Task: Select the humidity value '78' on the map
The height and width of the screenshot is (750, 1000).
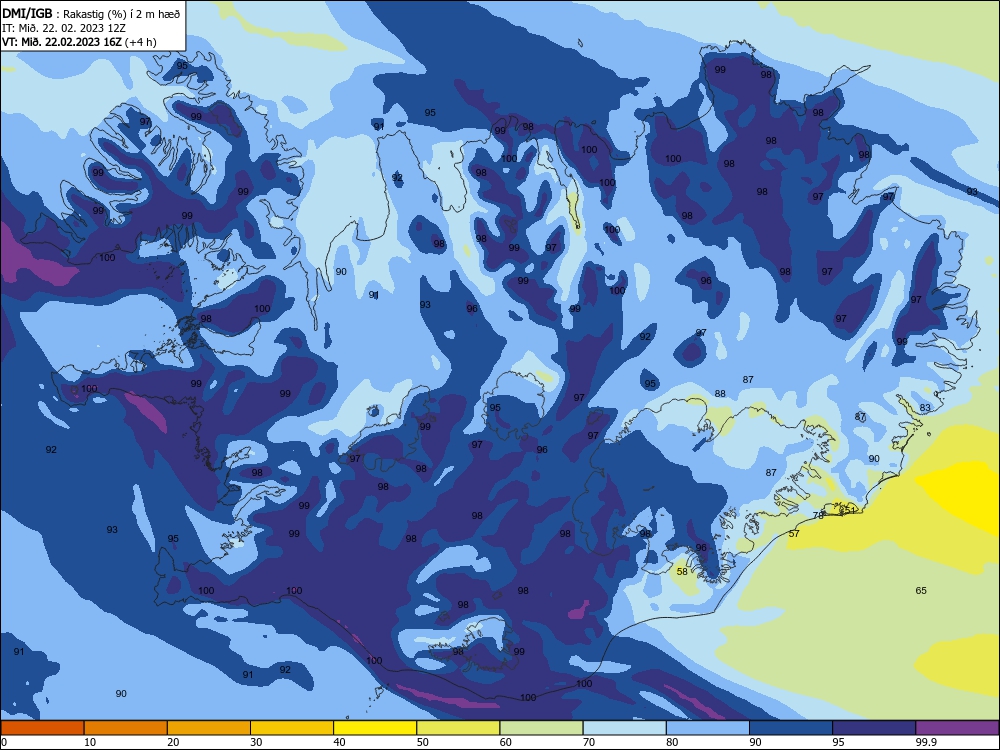Action: pos(818,515)
